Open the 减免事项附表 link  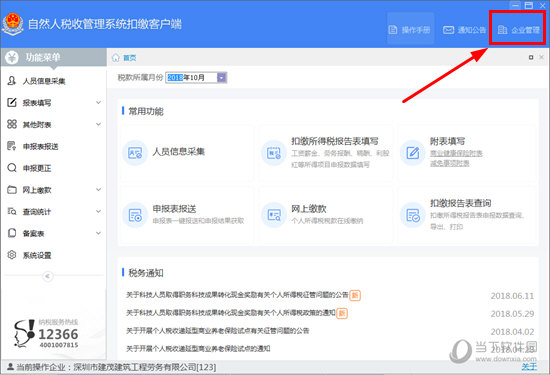coord(450,163)
